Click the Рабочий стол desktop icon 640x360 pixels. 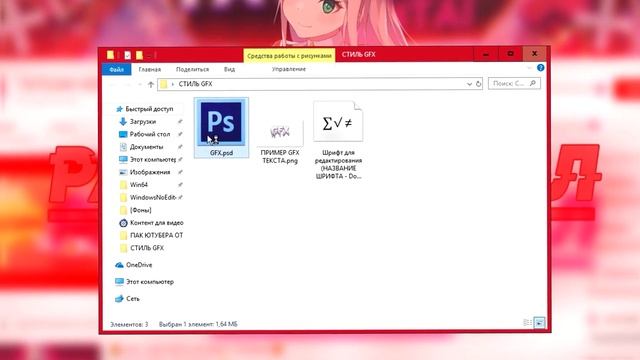123,134
